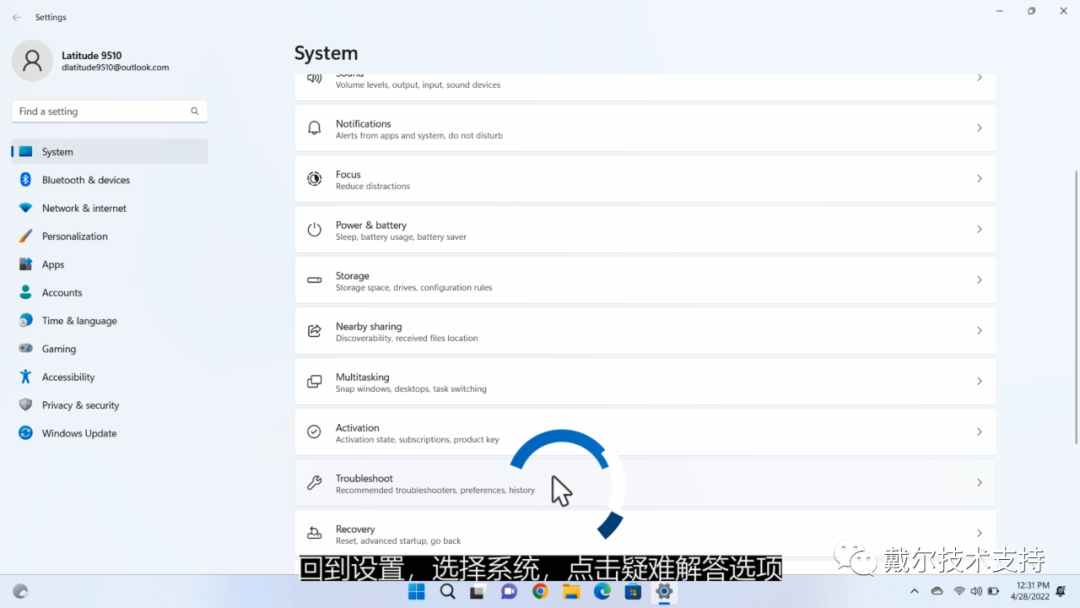Expand the Sound row chevron
The image size is (1080, 608).
coord(979,78)
